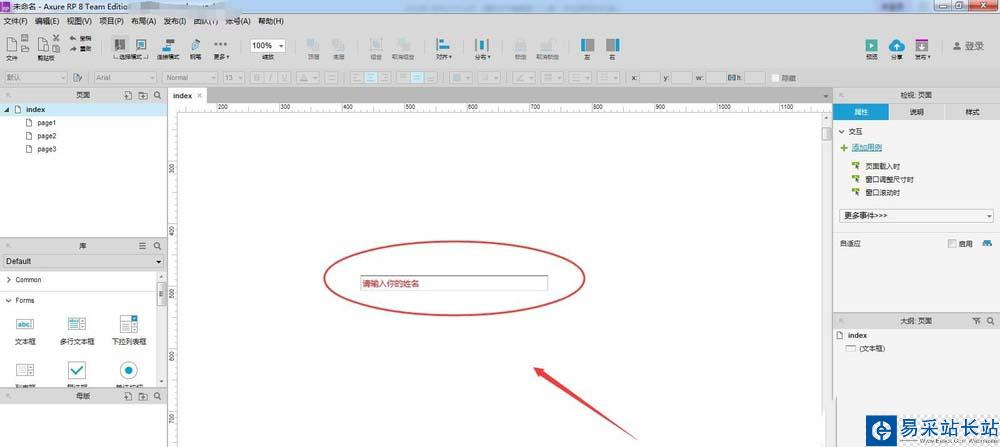1000x447 pixels.
Task: Switch to the Style (样式) inspector tab
Action: (972, 112)
